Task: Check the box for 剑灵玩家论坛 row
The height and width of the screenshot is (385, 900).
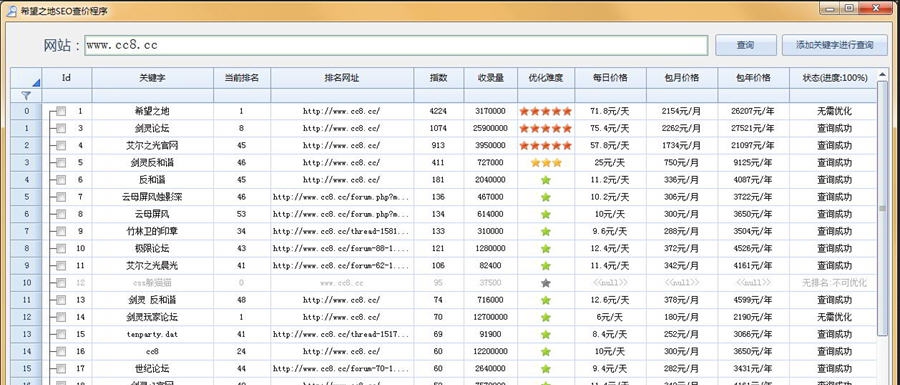Action: [61, 317]
